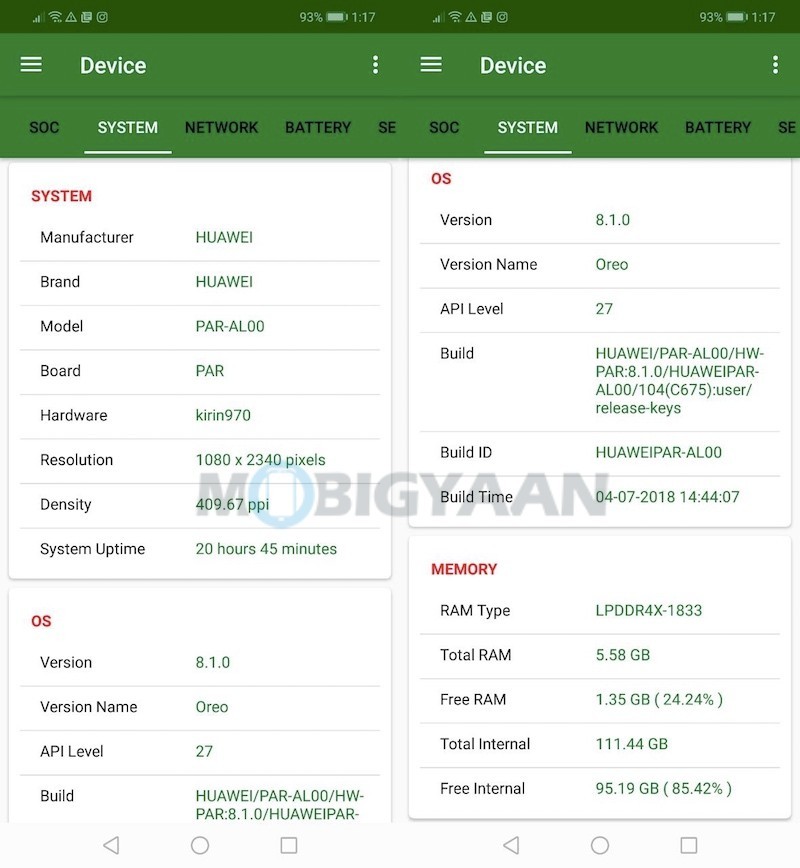Tap home navigation button in left screenshot
The image size is (800, 868).
(200, 845)
